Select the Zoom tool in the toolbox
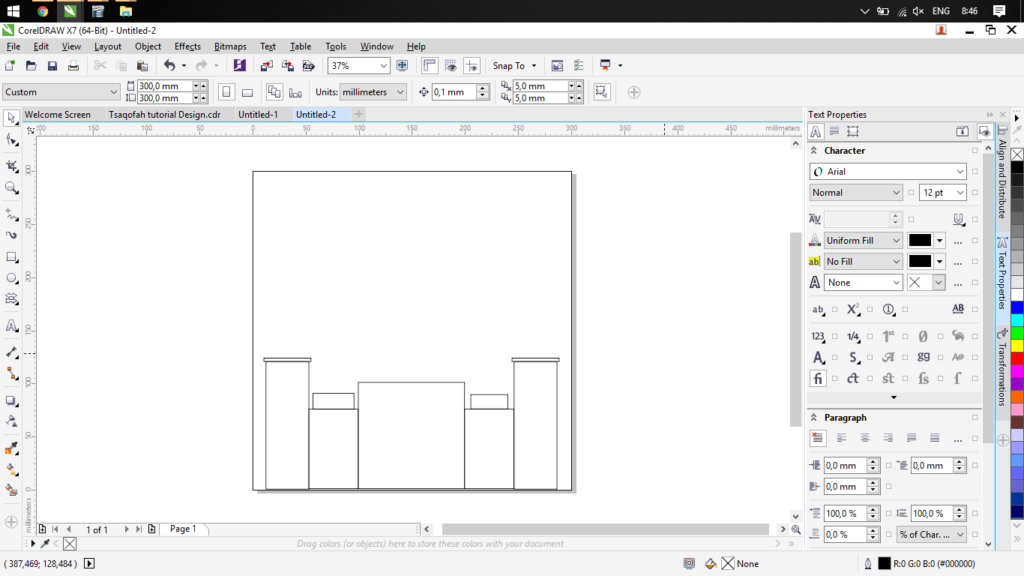 12,188
